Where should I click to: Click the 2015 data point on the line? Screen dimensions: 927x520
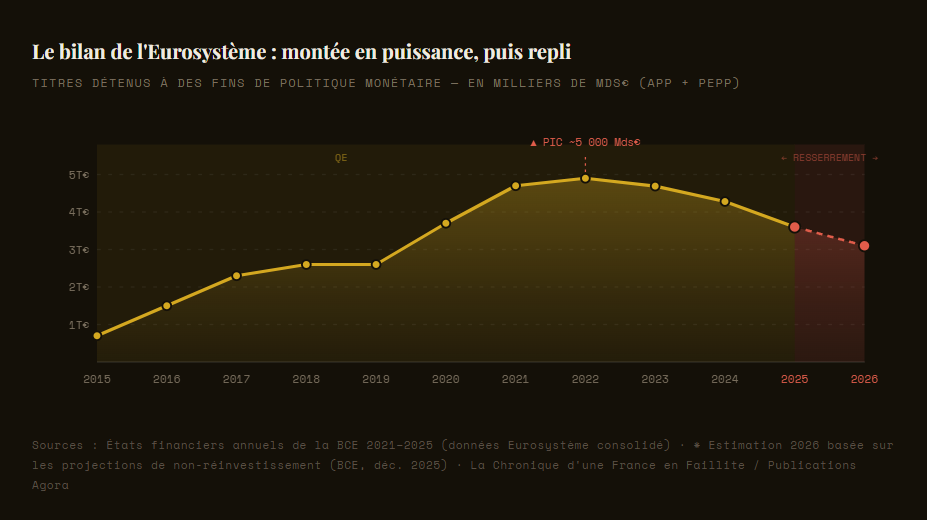pos(97,335)
